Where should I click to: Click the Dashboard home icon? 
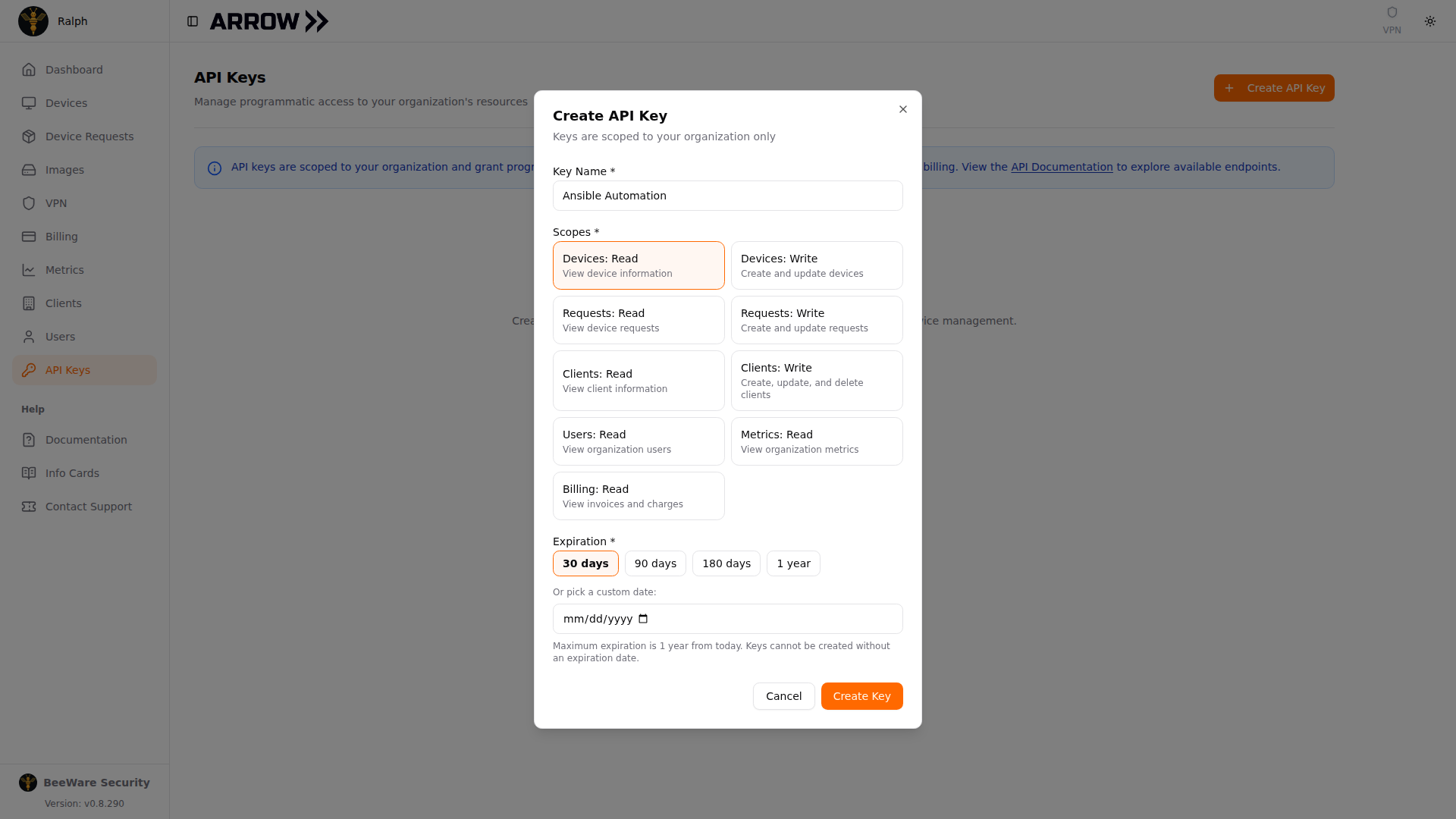[x=29, y=70]
